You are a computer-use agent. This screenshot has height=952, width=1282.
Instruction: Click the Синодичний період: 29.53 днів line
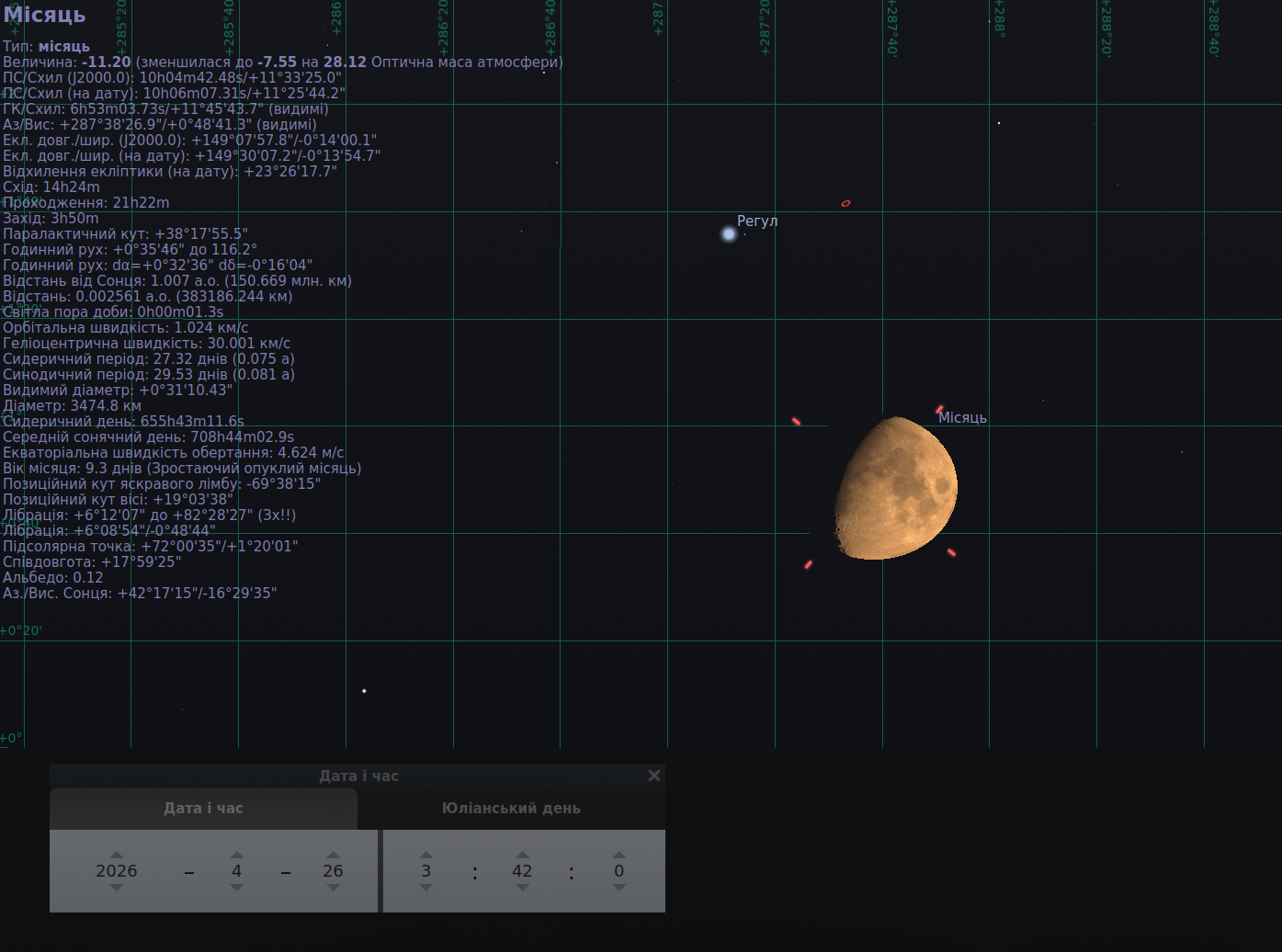coord(149,375)
